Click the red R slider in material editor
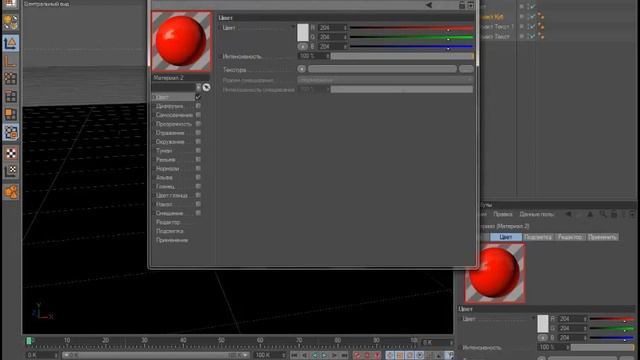Viewport: 640px width, 360px height. [x=411, y=28]
